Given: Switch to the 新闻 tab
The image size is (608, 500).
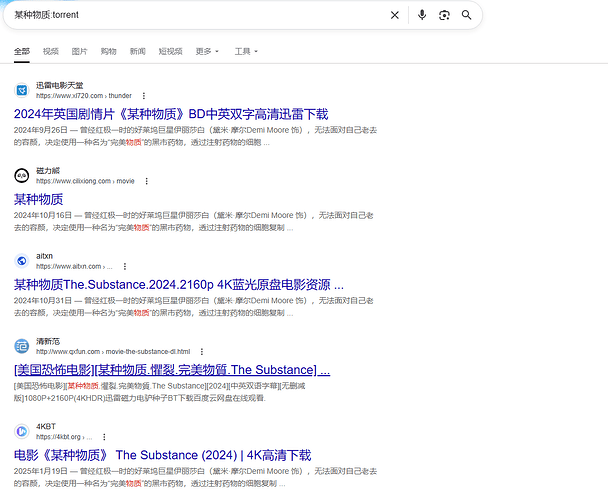Looking at the screenshot, I should click(138, 51).
